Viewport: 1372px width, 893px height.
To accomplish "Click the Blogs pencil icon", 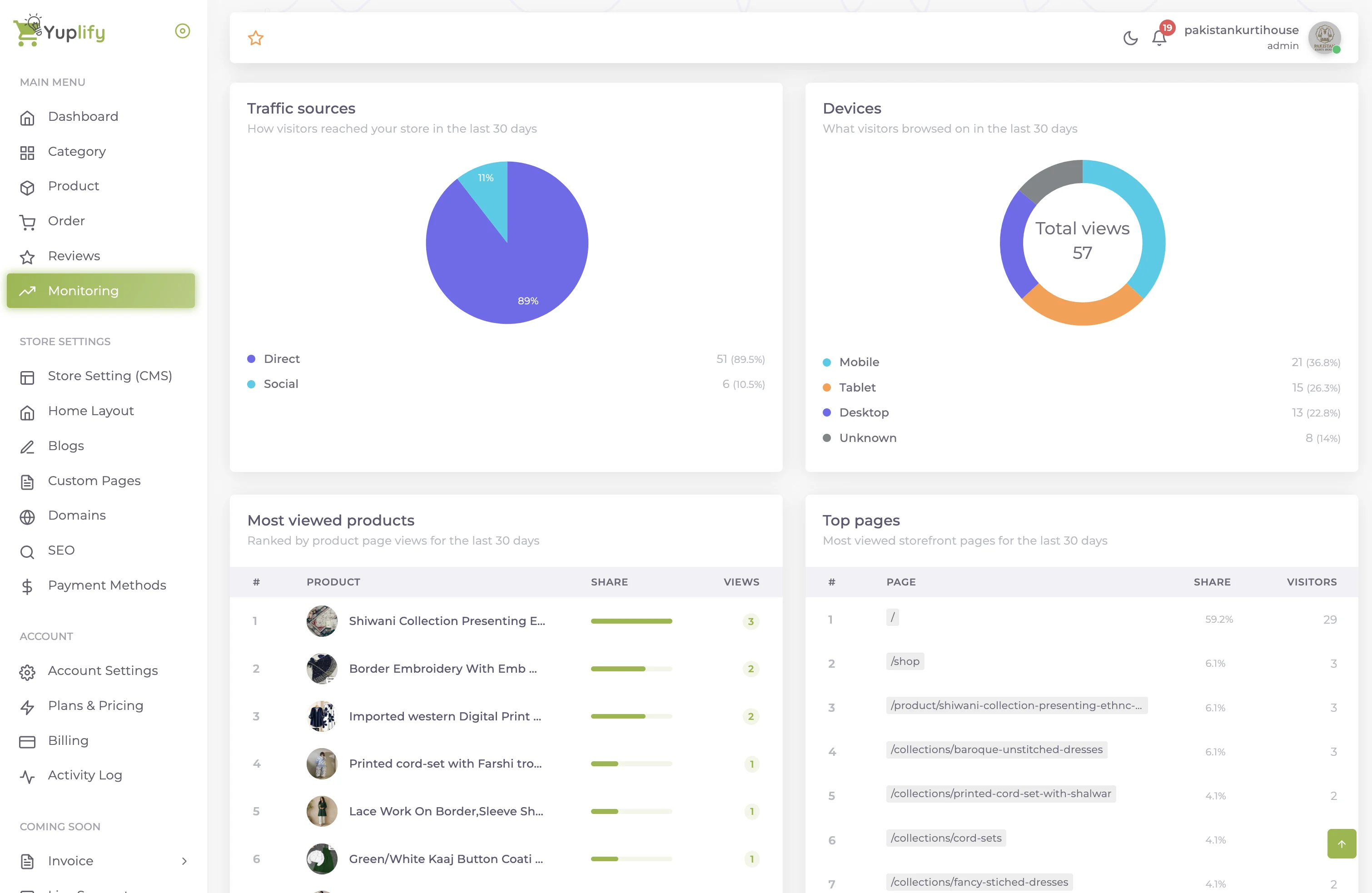I will 27,447.
